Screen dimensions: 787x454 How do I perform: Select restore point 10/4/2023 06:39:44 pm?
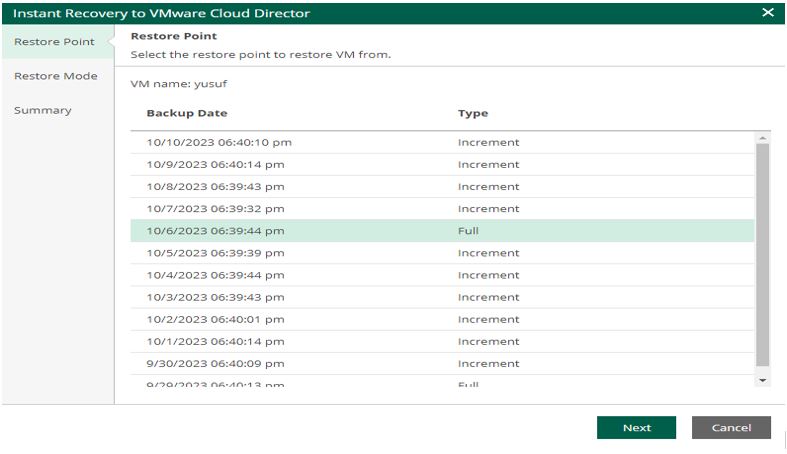coord(442,275)
